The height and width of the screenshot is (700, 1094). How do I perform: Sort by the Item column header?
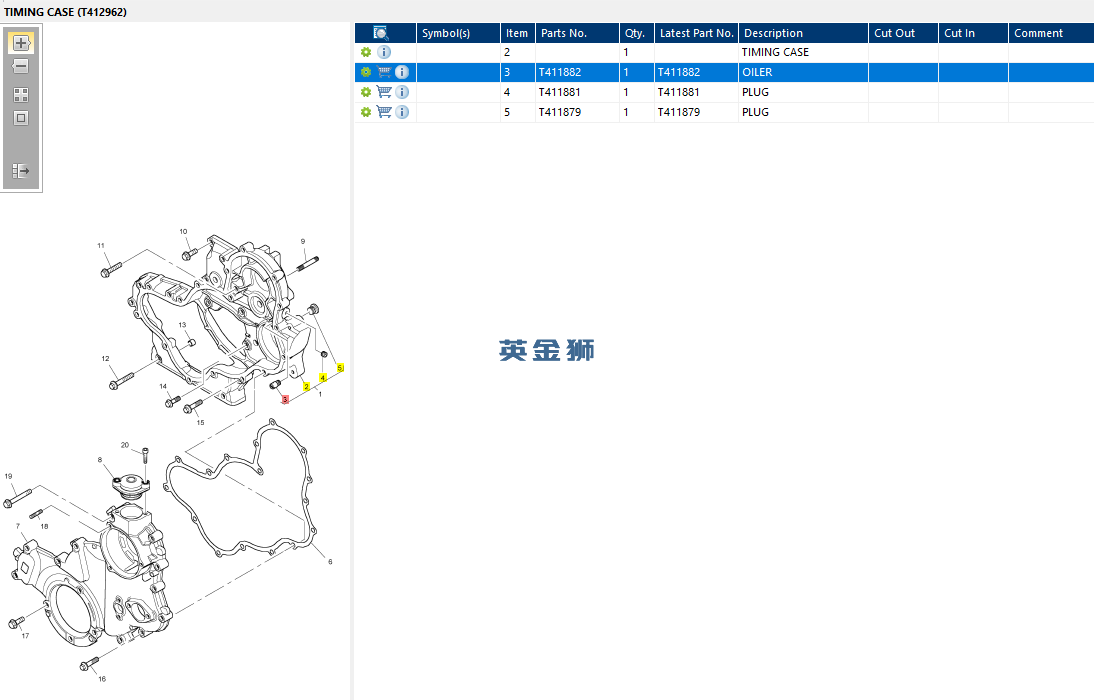point(518,33)
